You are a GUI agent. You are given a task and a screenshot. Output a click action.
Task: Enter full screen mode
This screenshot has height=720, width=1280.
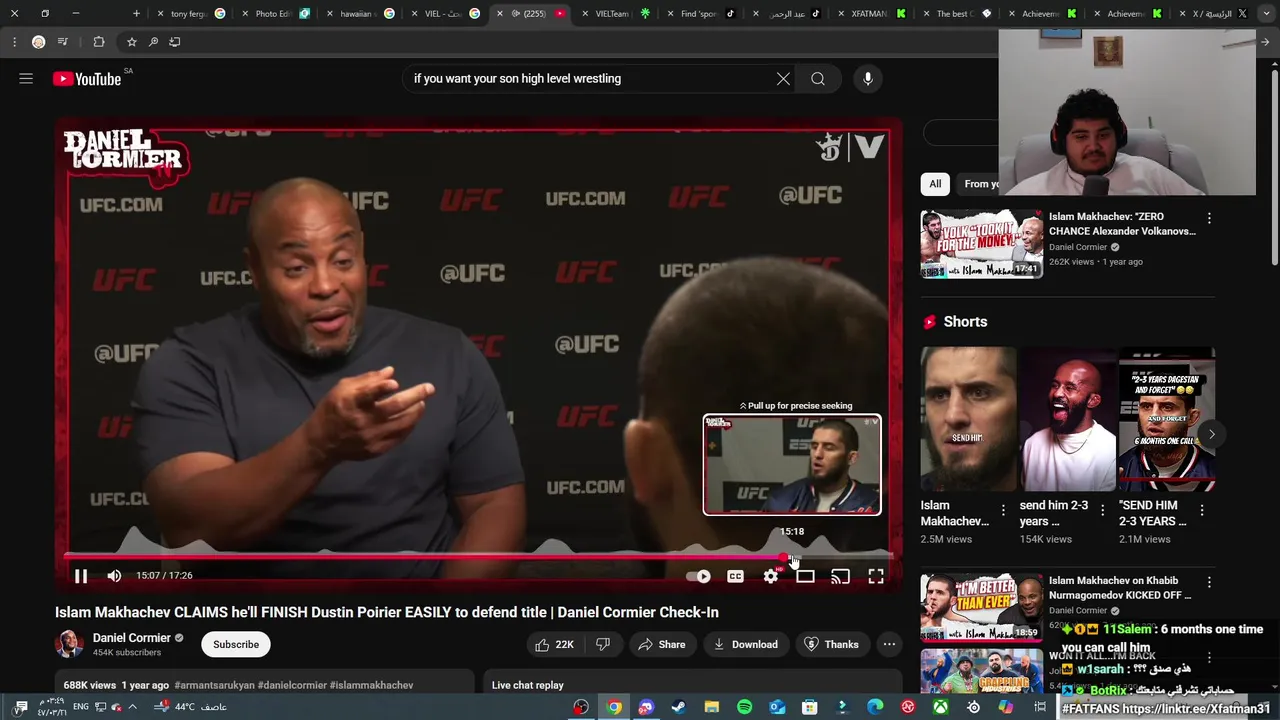(x=876, y=576)
